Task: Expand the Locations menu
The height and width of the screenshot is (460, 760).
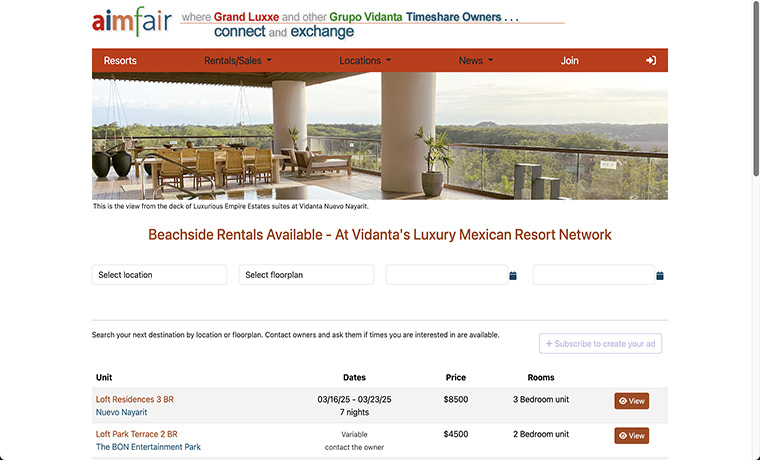Action: (365, 60)
